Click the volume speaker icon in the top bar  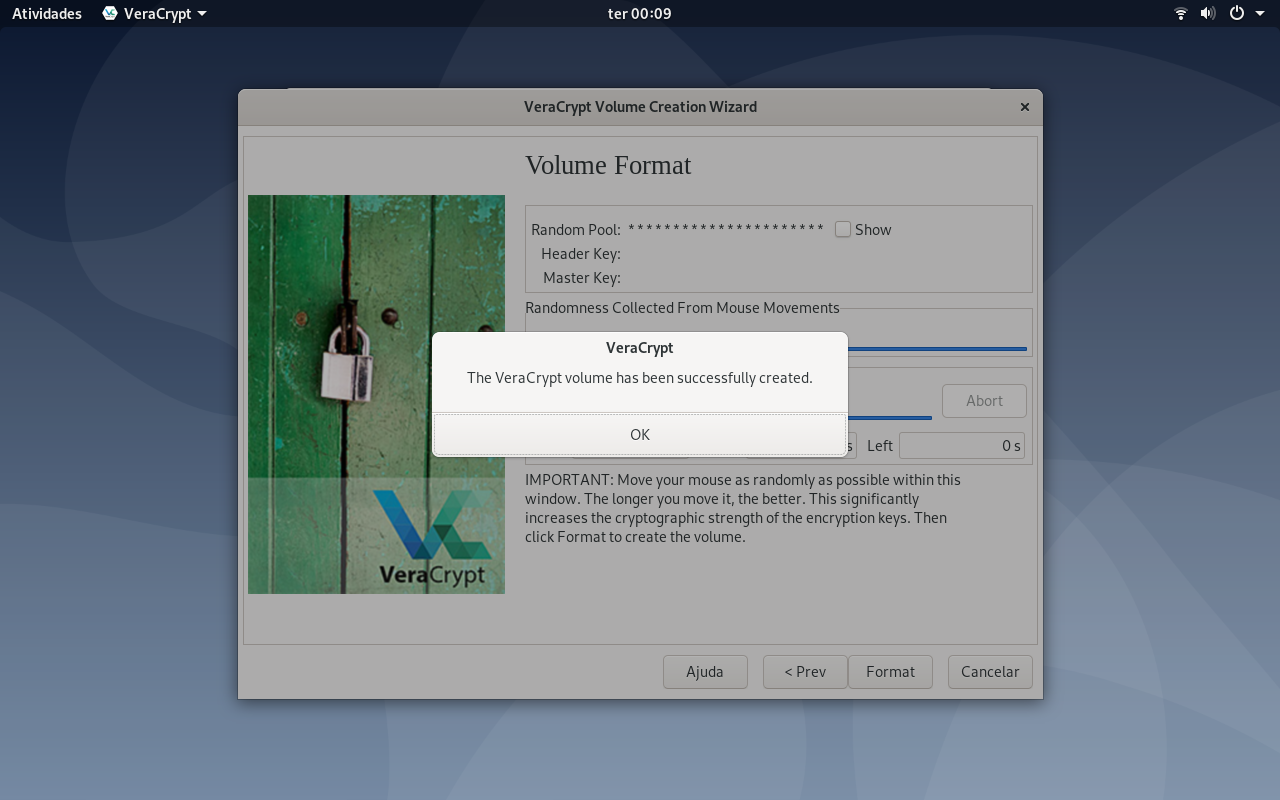click(1208, 14)
